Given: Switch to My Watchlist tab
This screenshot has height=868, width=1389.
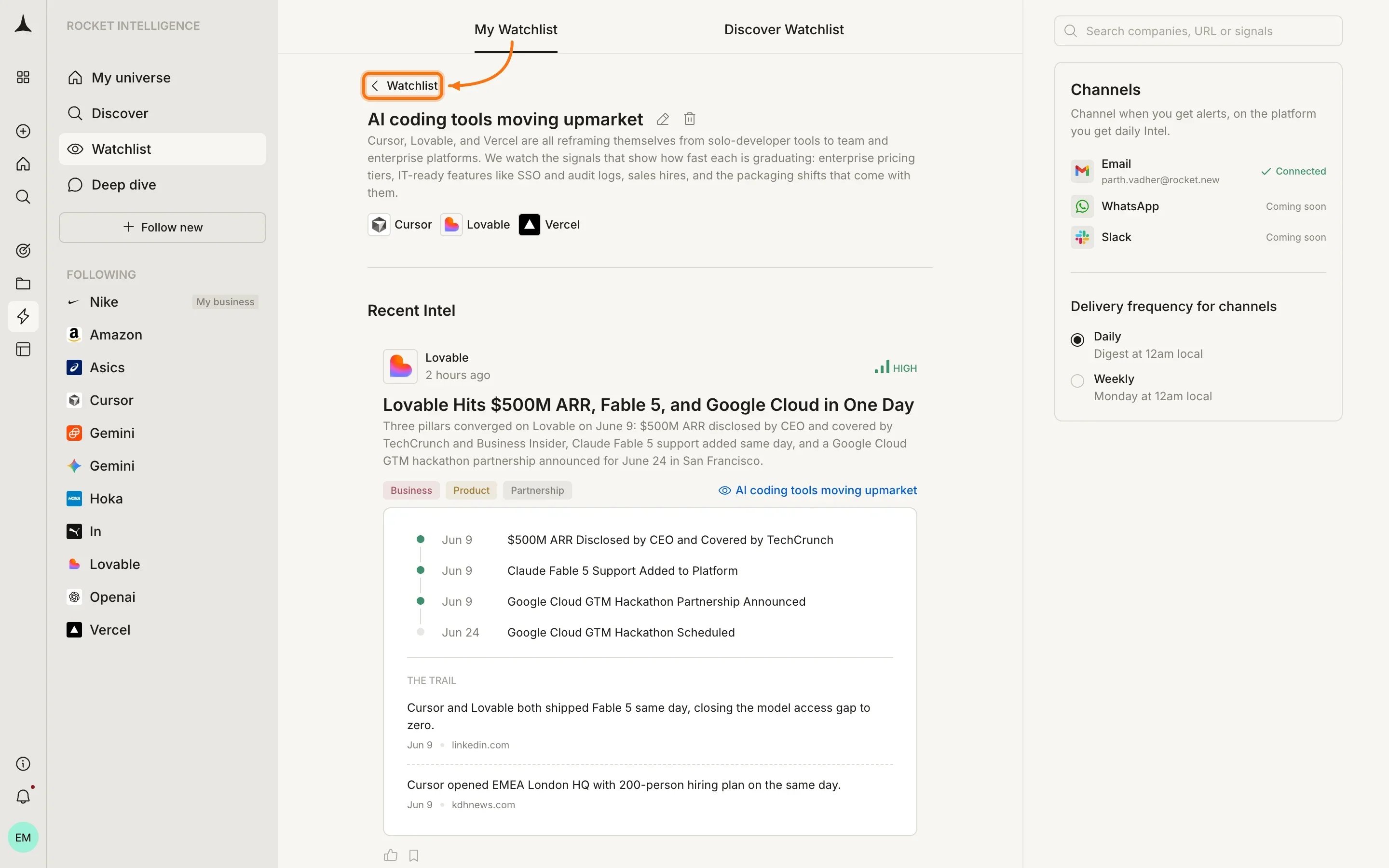Looking at the screenshot, I should [516, 30].
